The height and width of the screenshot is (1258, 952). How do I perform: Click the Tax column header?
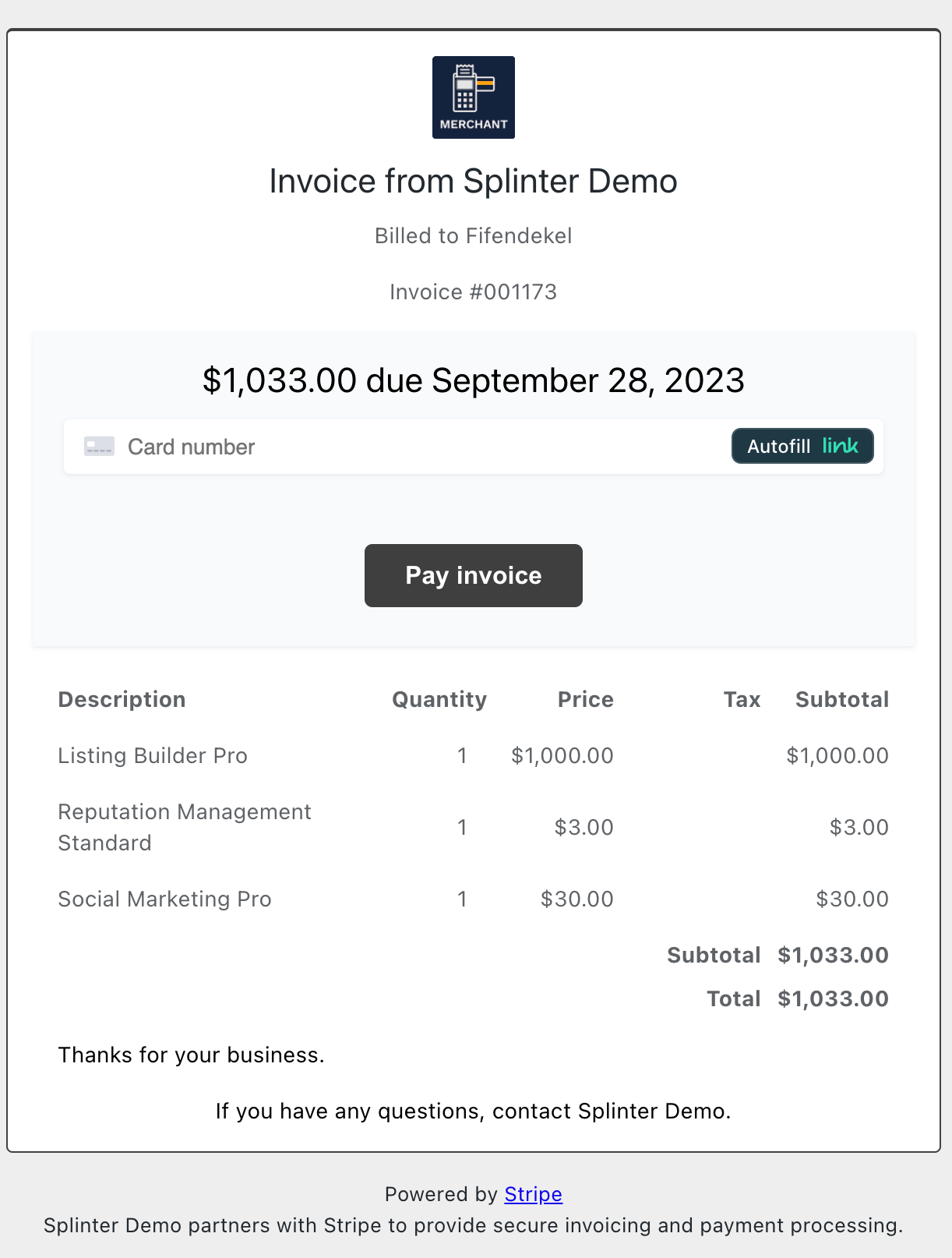pyautogui.click(x=742, y=699)
